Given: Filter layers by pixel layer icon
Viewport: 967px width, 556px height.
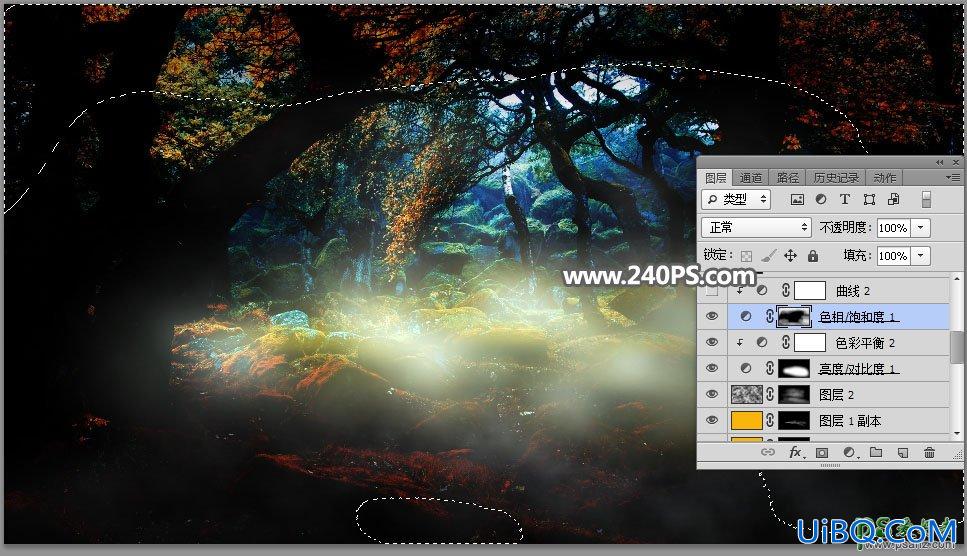Looking at the screenshot, I should (x=797, y=199).
